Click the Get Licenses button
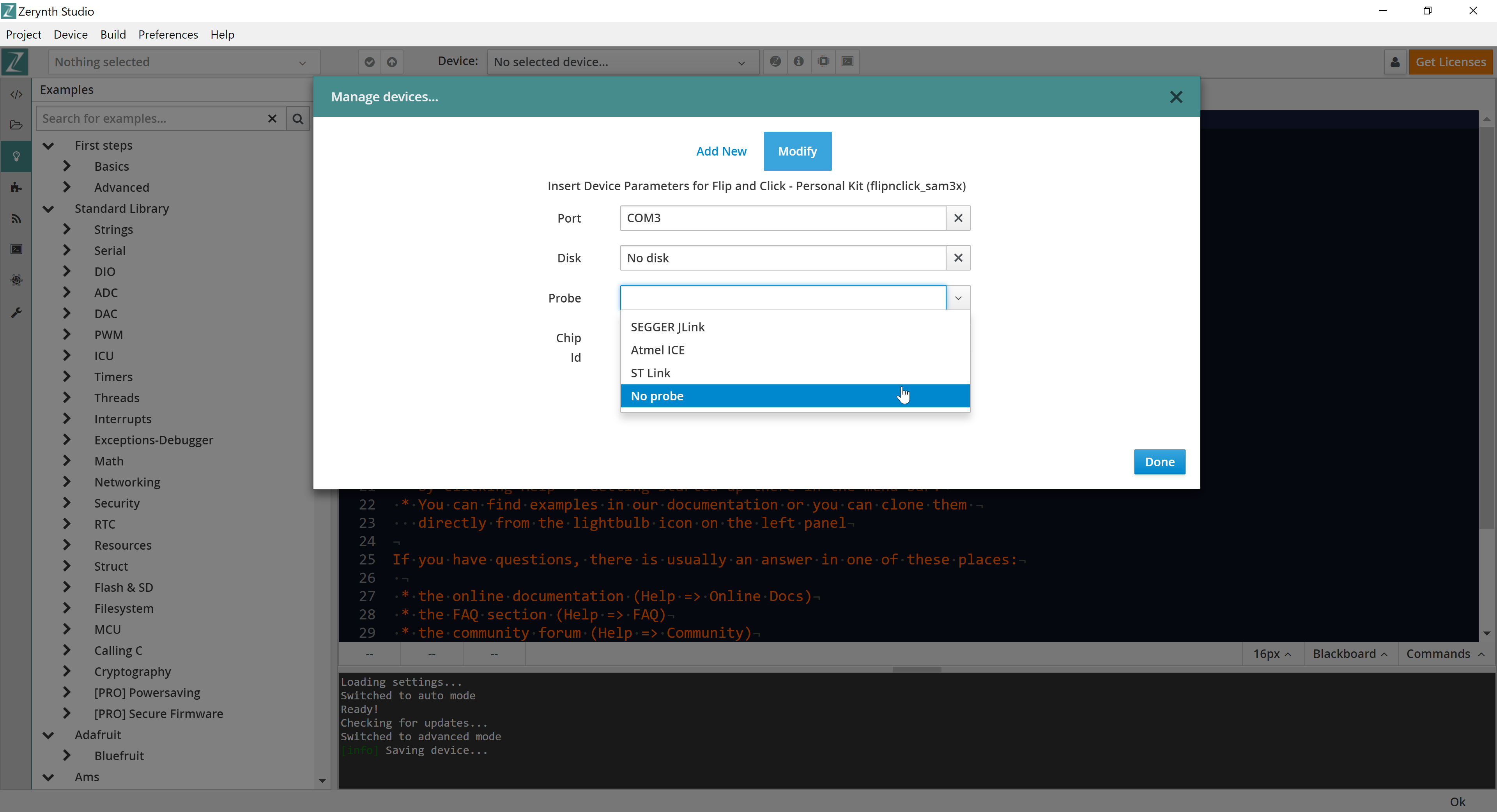 [1451, 62]
